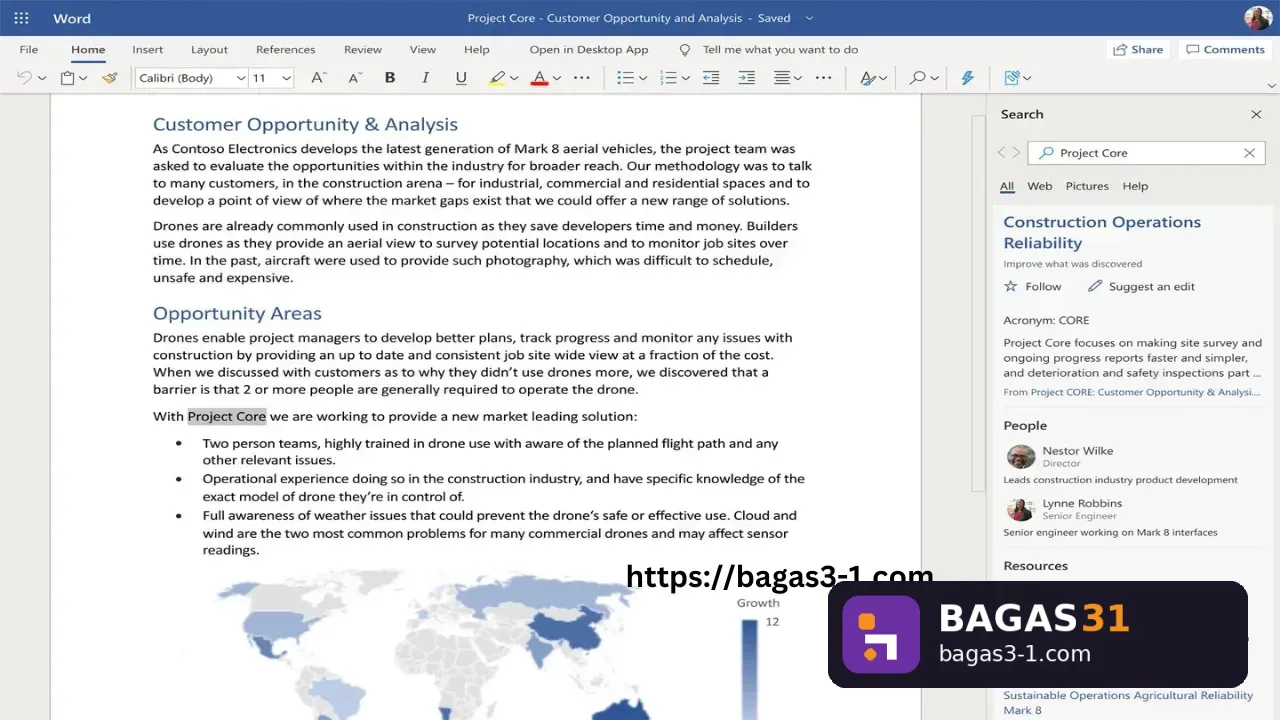Image resolution: width=1280 pixels, height=720 pixels.
Task: Click the Paste clipboard icon
Action: pos(67,78)
